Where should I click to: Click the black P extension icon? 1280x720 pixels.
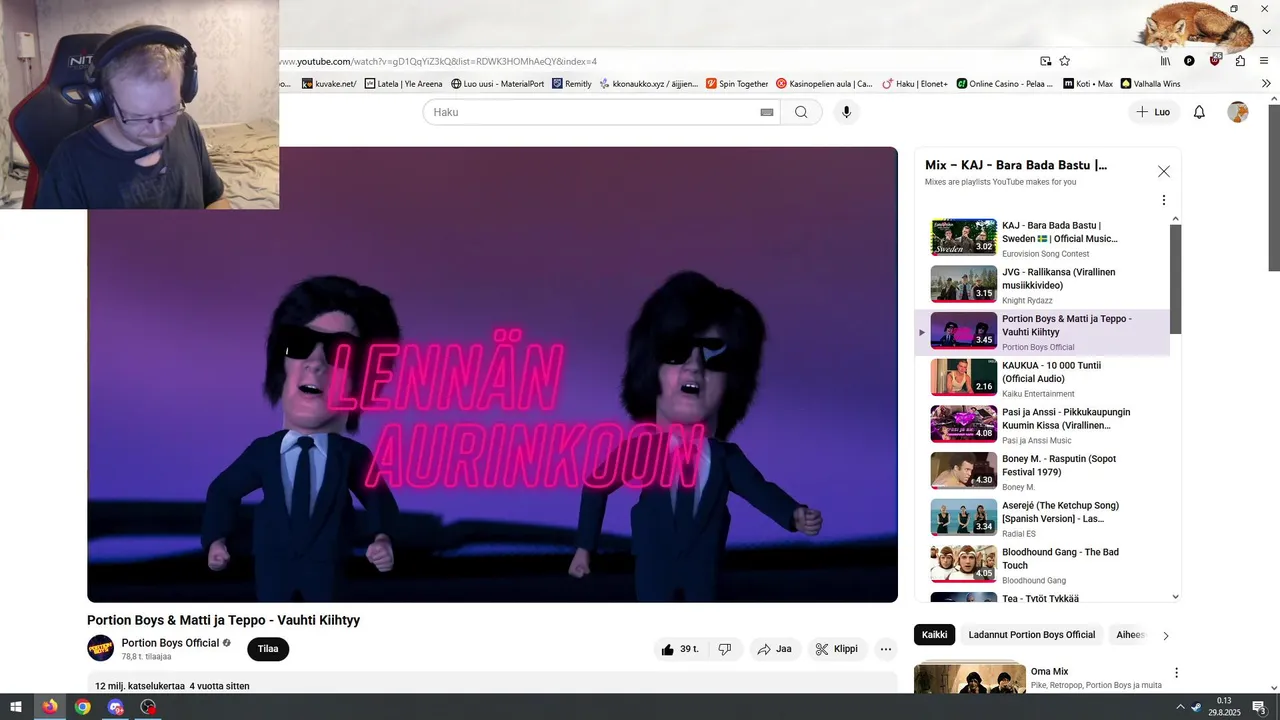[x=1189, y=61]
